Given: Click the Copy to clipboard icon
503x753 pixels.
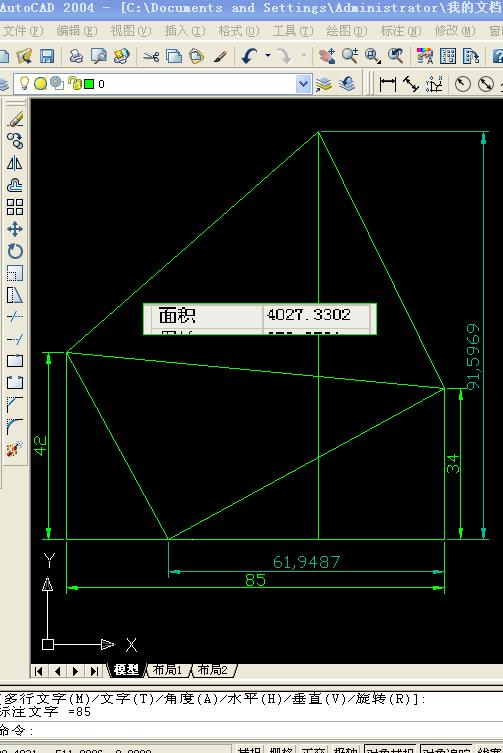Looking at the screenshot, I should (x=173, y=56).
